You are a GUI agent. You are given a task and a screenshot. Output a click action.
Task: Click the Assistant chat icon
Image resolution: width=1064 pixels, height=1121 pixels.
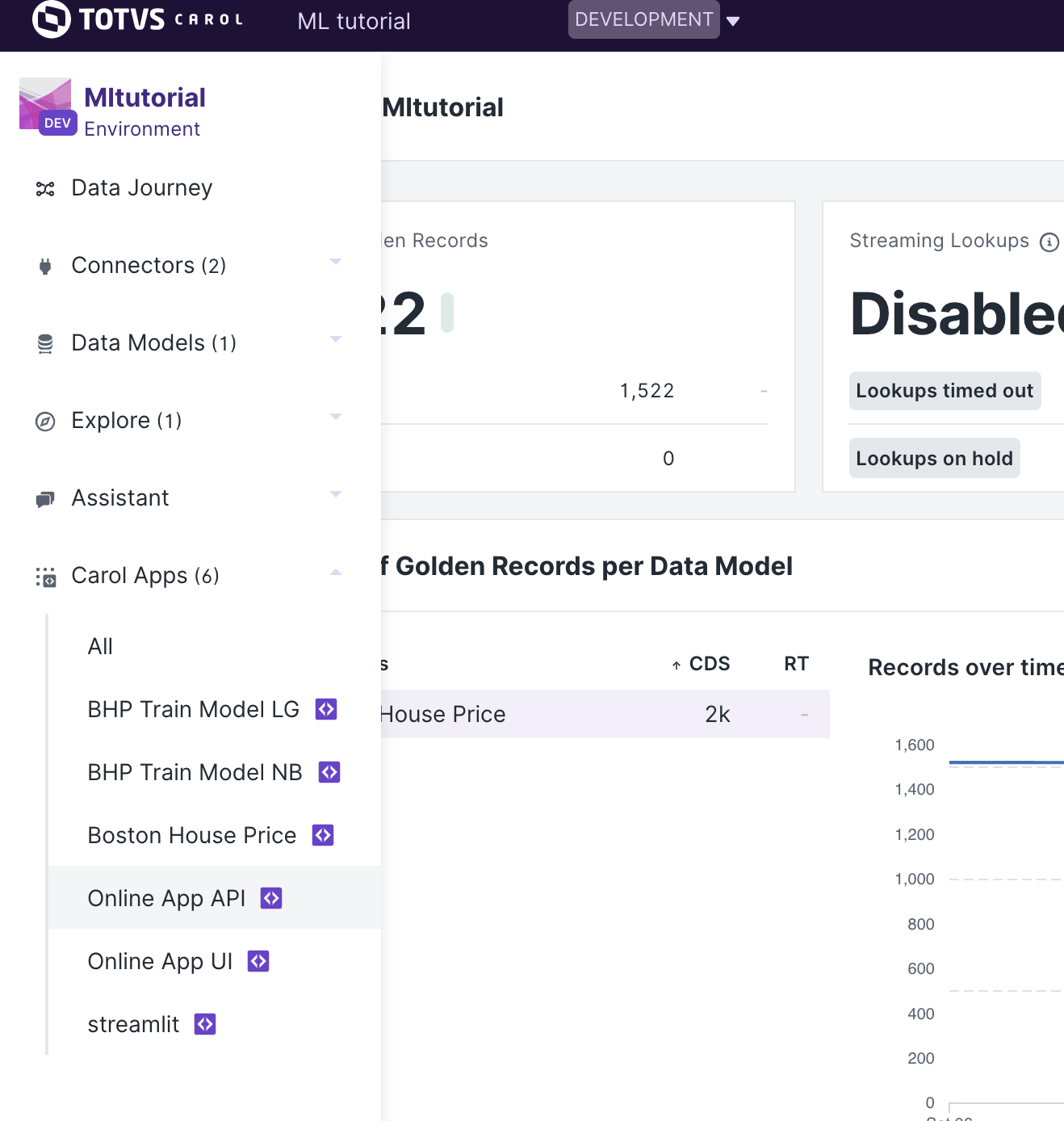45,499
